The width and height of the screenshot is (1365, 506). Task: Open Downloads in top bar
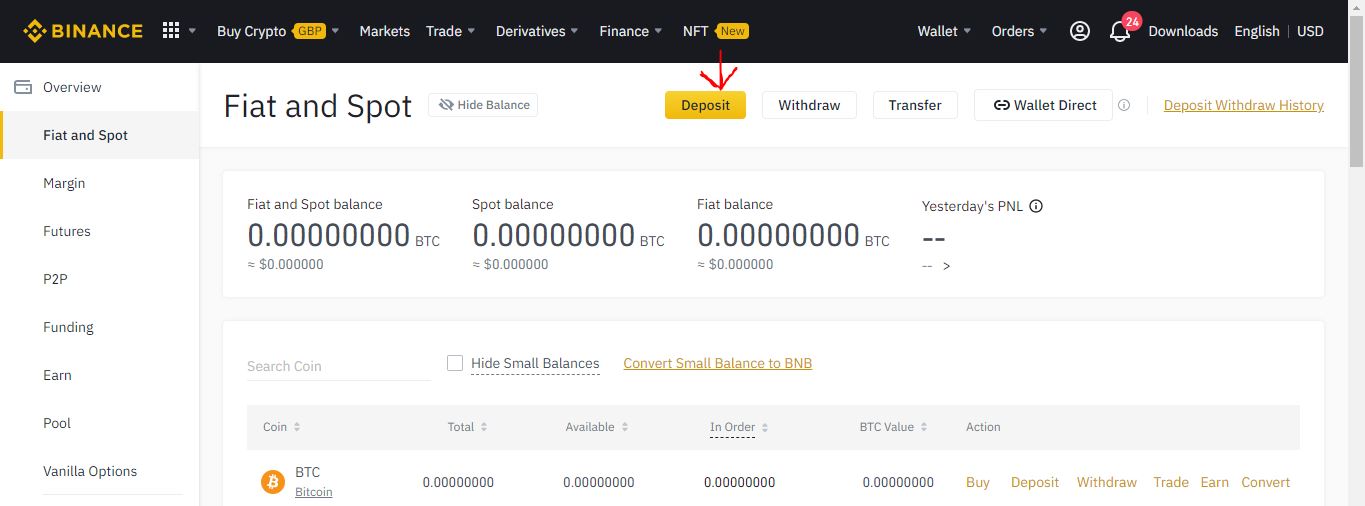pyautogui.click(x=1183, y=31)
